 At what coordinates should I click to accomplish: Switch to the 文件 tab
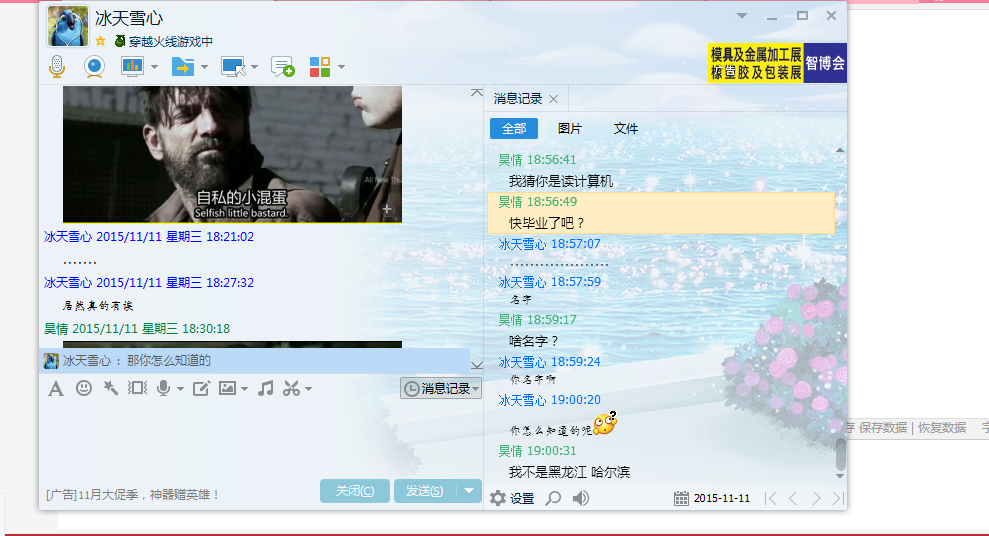point(626,129)
